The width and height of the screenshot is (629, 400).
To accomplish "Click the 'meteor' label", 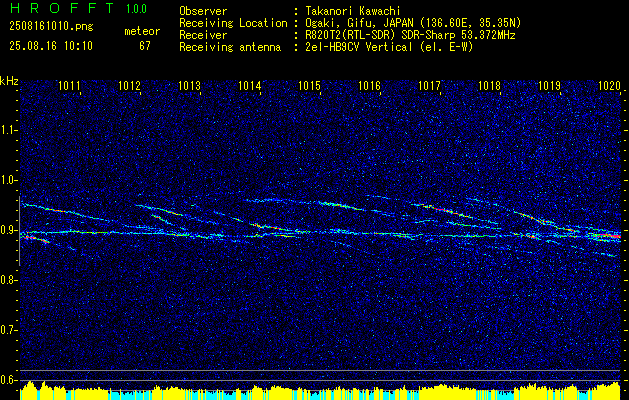I will pos(142,31).
